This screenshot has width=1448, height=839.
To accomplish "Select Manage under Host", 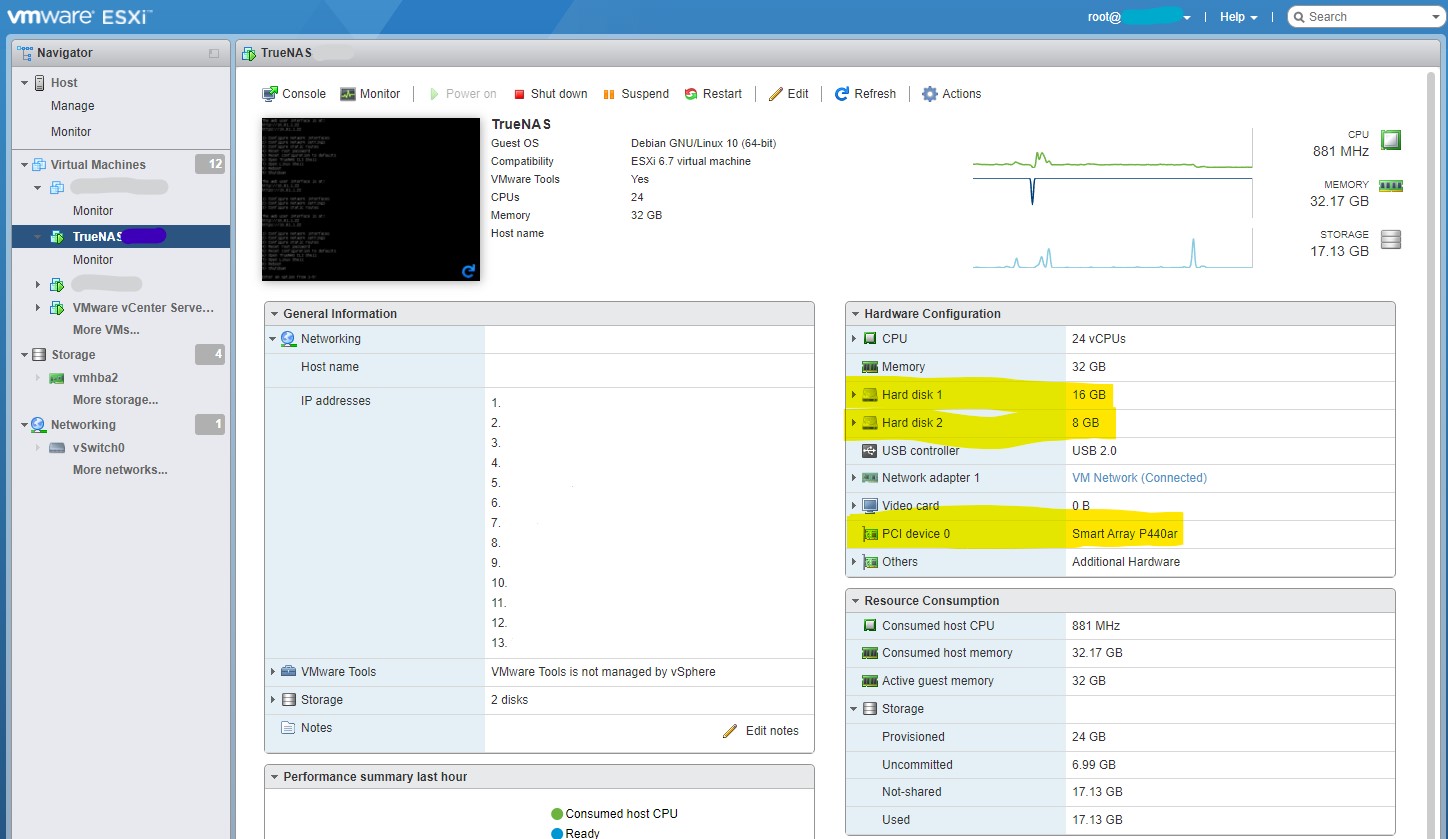I will pos(73,106).
